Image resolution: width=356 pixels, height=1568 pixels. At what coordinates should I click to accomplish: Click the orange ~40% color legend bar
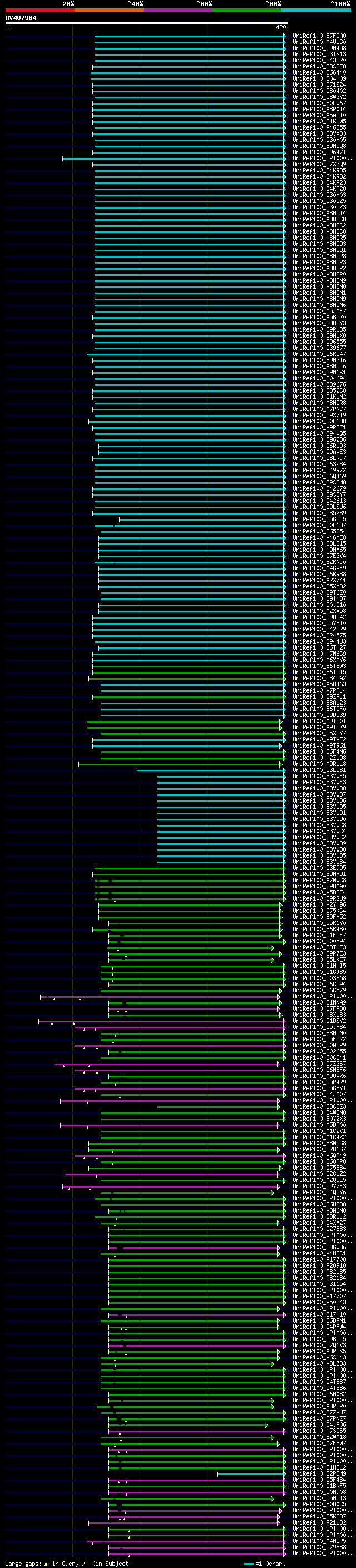coord(109,10)
